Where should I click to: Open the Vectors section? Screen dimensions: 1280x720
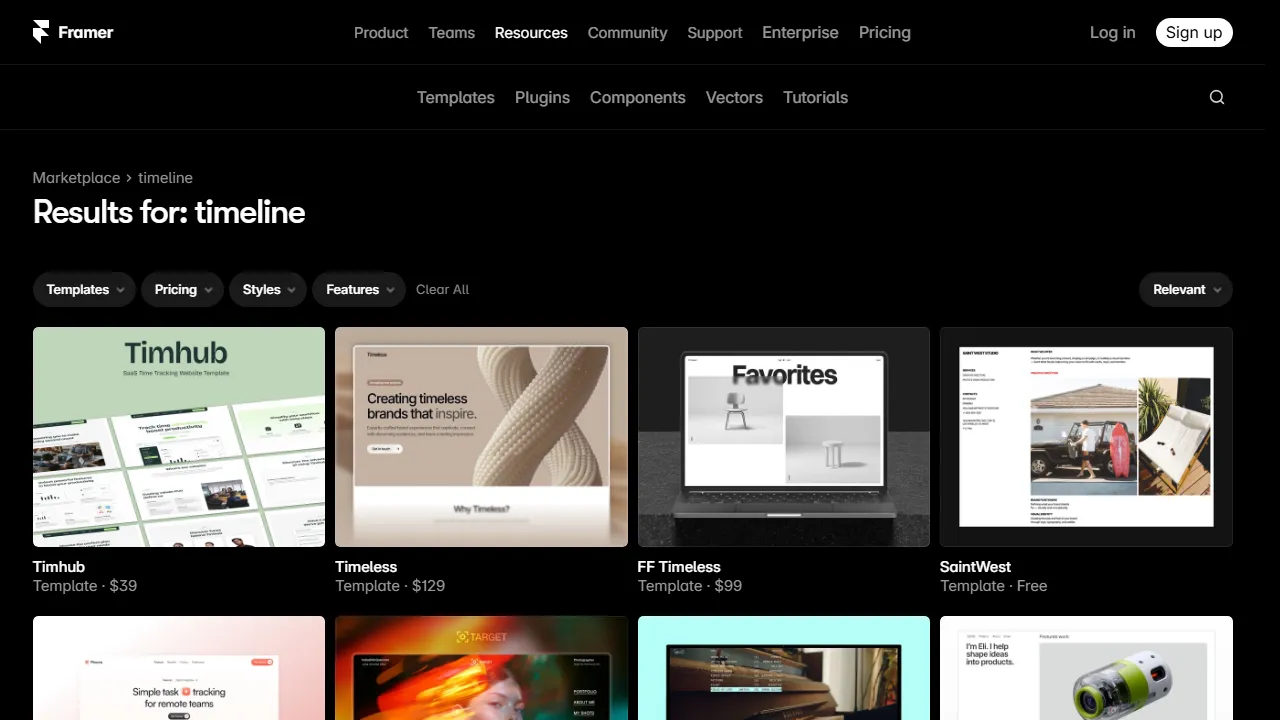734,97
